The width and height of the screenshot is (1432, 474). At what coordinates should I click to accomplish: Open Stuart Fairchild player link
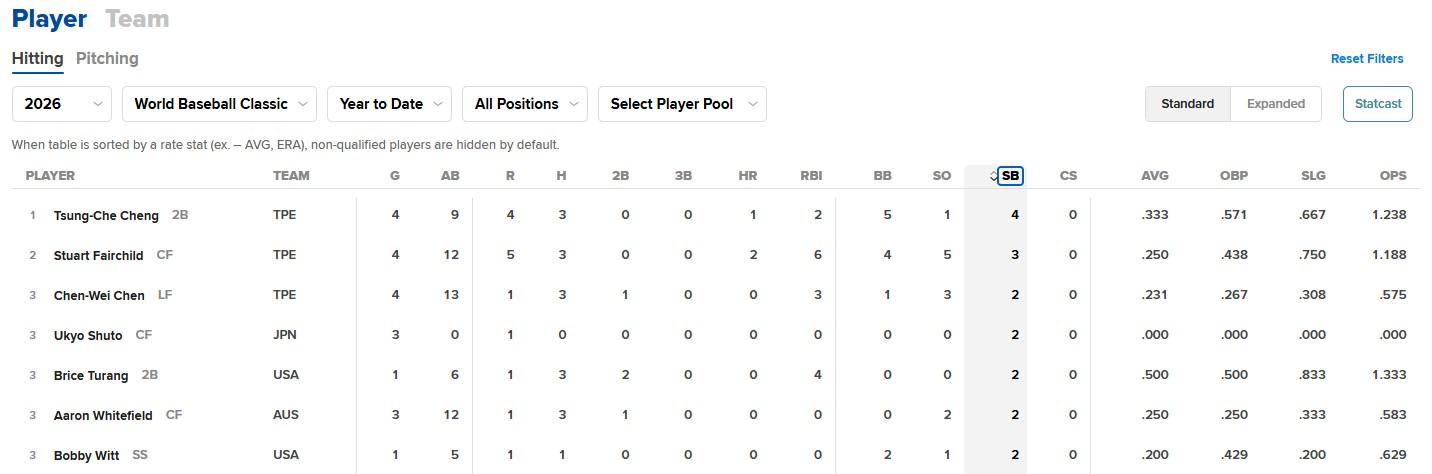(x=99, y=256)
